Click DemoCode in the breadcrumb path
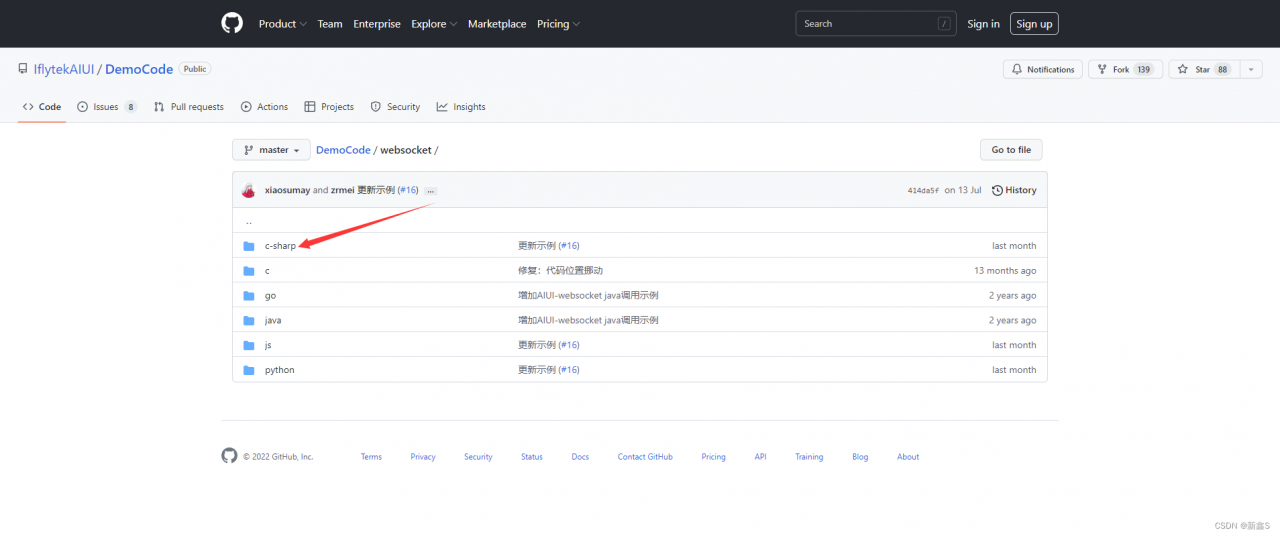This screenshot has height=536, width=1280. point(343,150)
